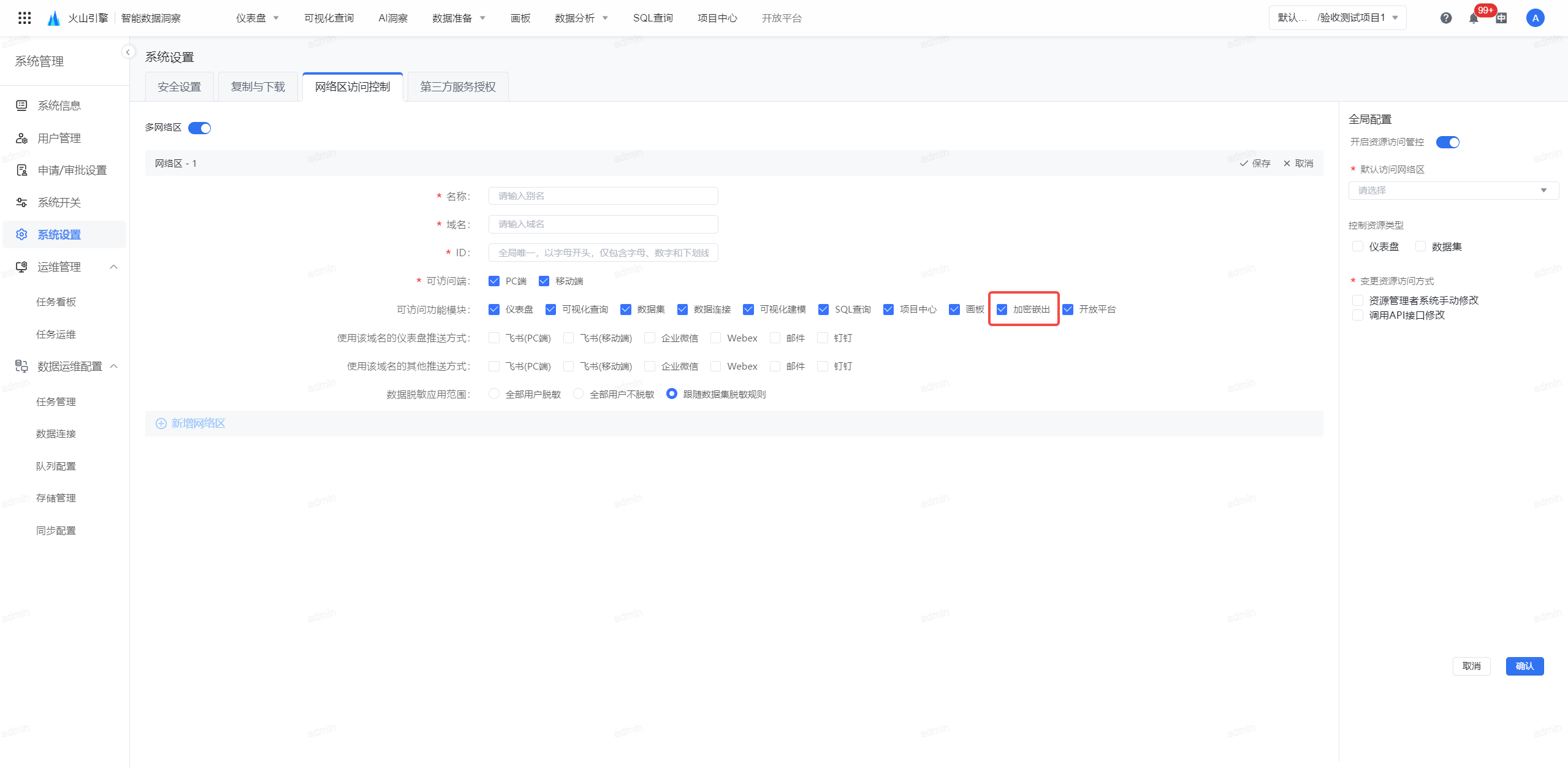Cancel the network zone edit via 取消
This screenshot has height=768, width=1568.
pyautogui.click(x=1298, y=163)
